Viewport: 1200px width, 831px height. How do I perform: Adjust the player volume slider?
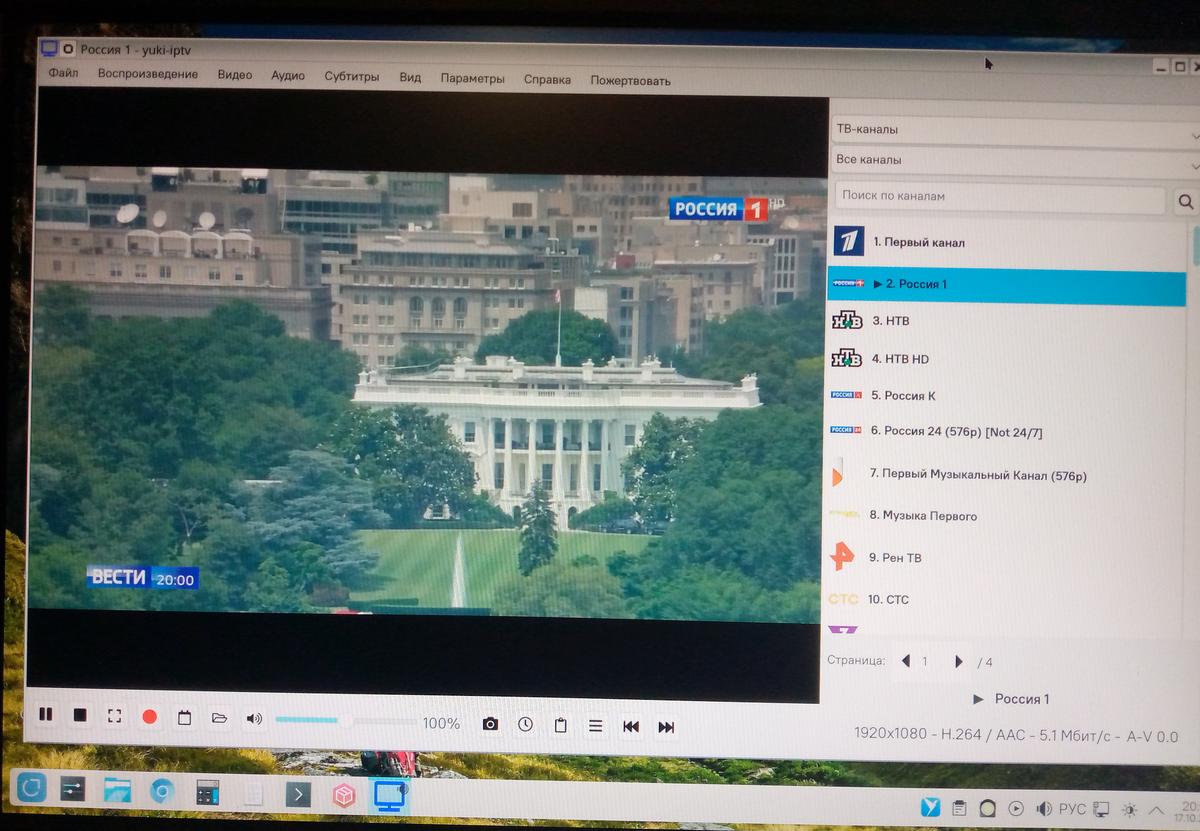click(x=344, y=720)
